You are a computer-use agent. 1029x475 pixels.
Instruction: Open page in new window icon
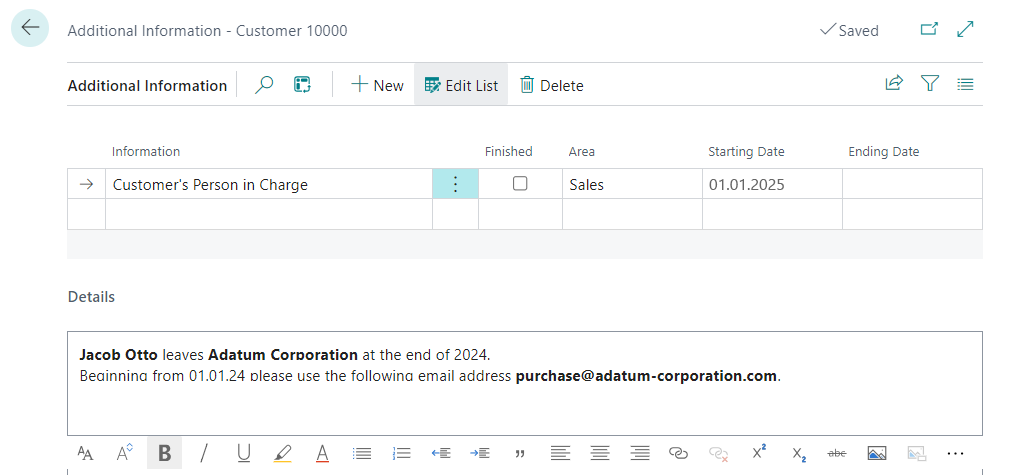929,30
